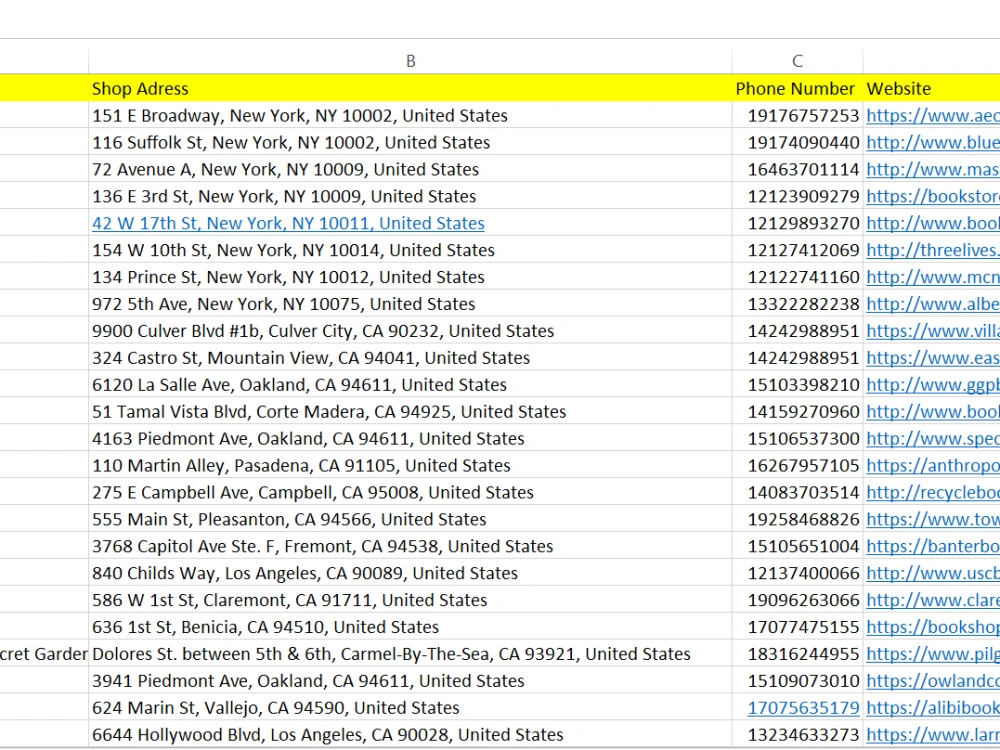Open website link in 840 Childs Way row
The image size is (1000, 750).
(932, 573)
